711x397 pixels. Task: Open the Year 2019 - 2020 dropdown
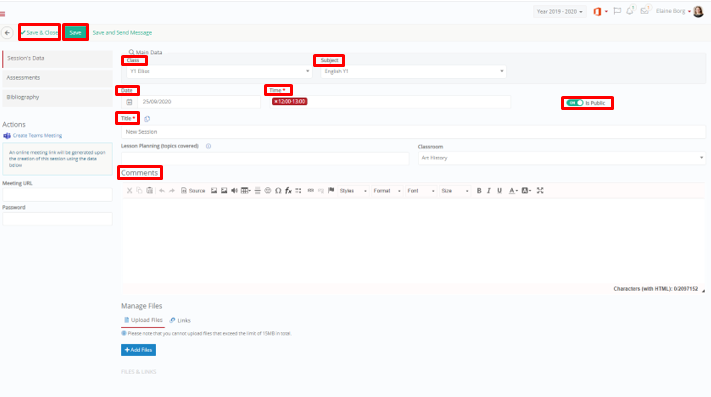pyautogui.click(x=560, y=12)
